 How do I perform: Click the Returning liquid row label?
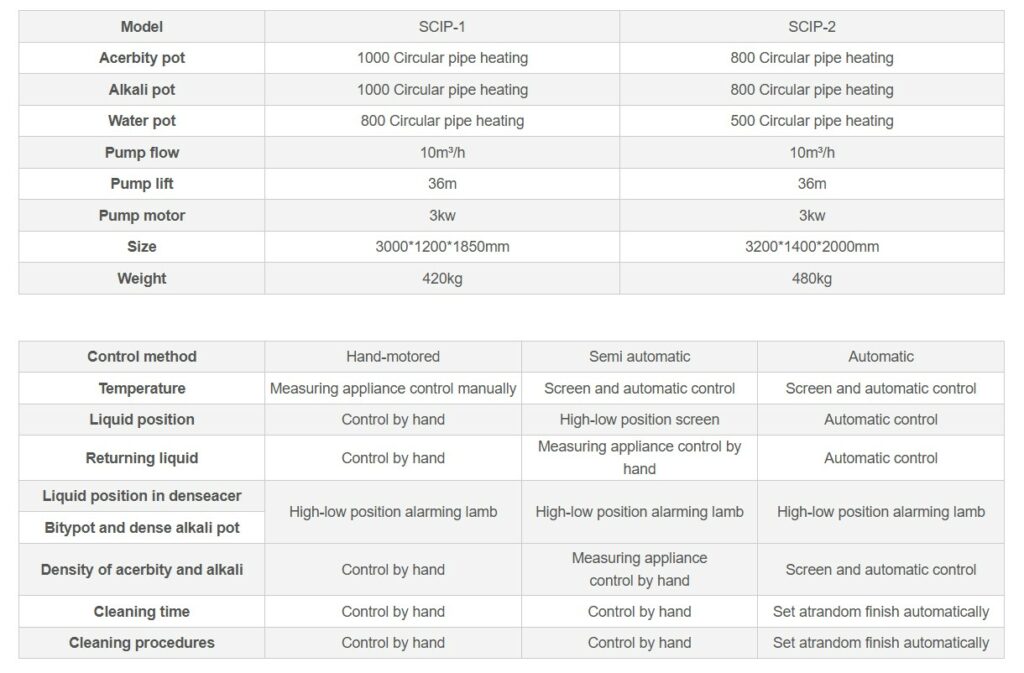tap(142, 458)
